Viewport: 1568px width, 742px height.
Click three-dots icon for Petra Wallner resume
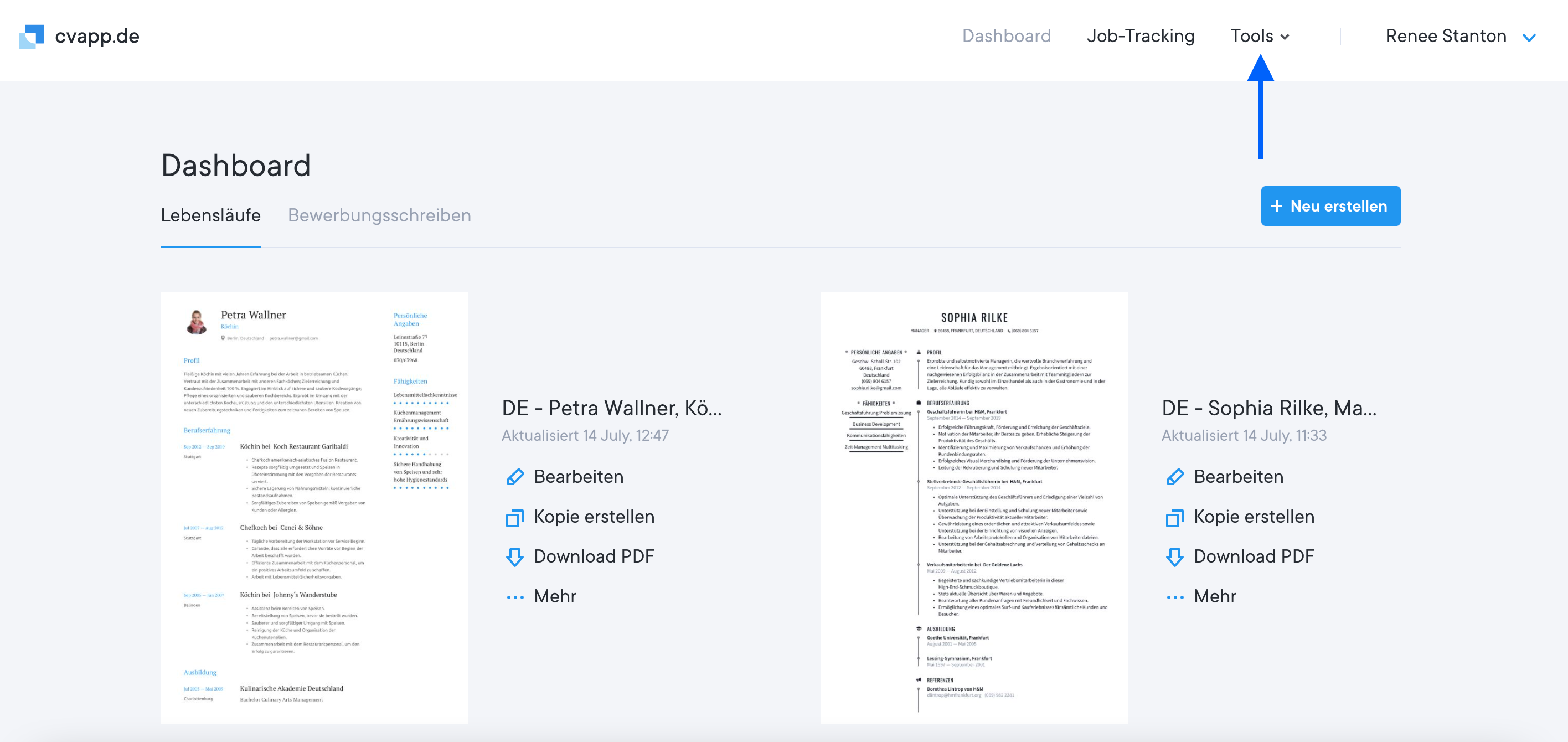[515, 597]
